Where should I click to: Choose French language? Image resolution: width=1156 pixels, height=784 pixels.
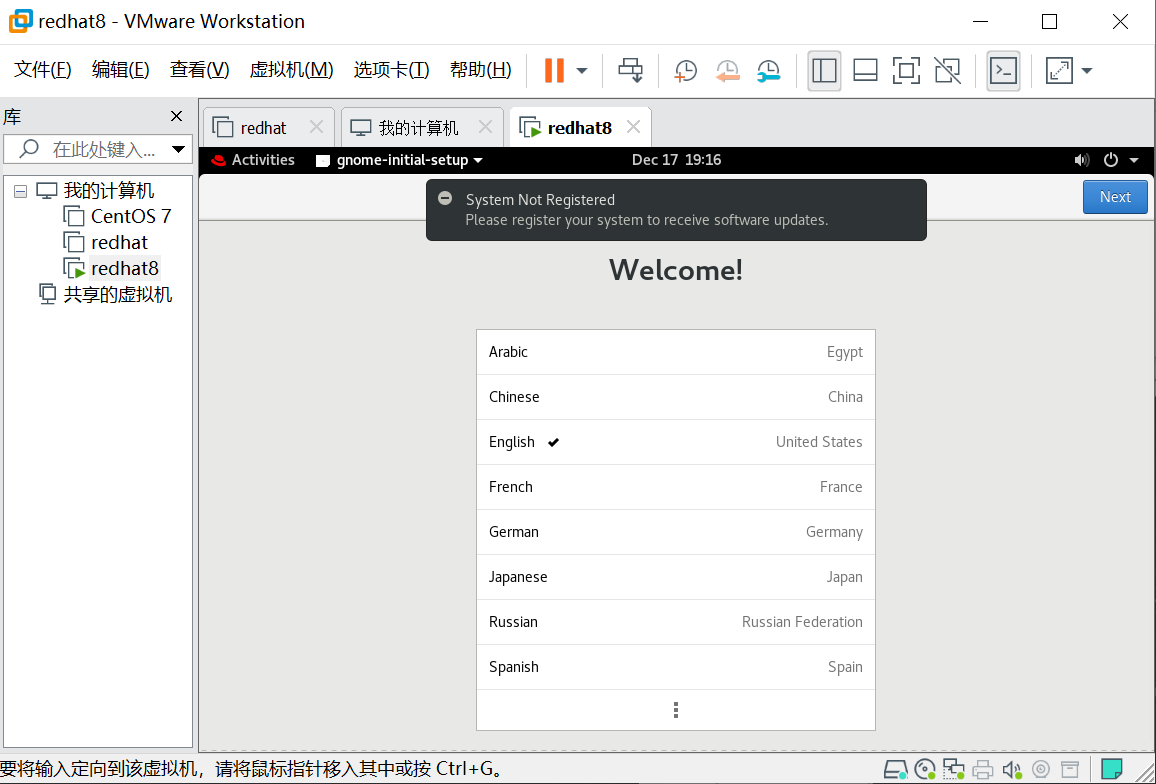click(x=675, y=488)
